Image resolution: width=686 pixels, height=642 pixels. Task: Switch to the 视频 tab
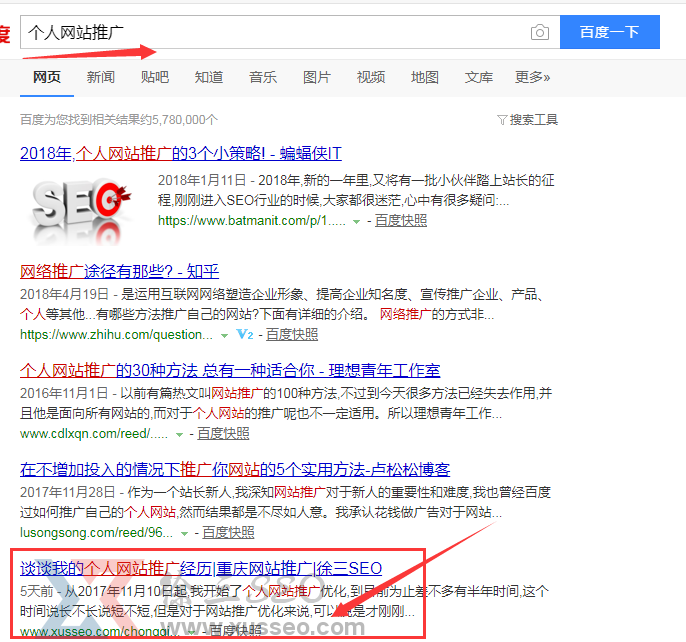371,77
